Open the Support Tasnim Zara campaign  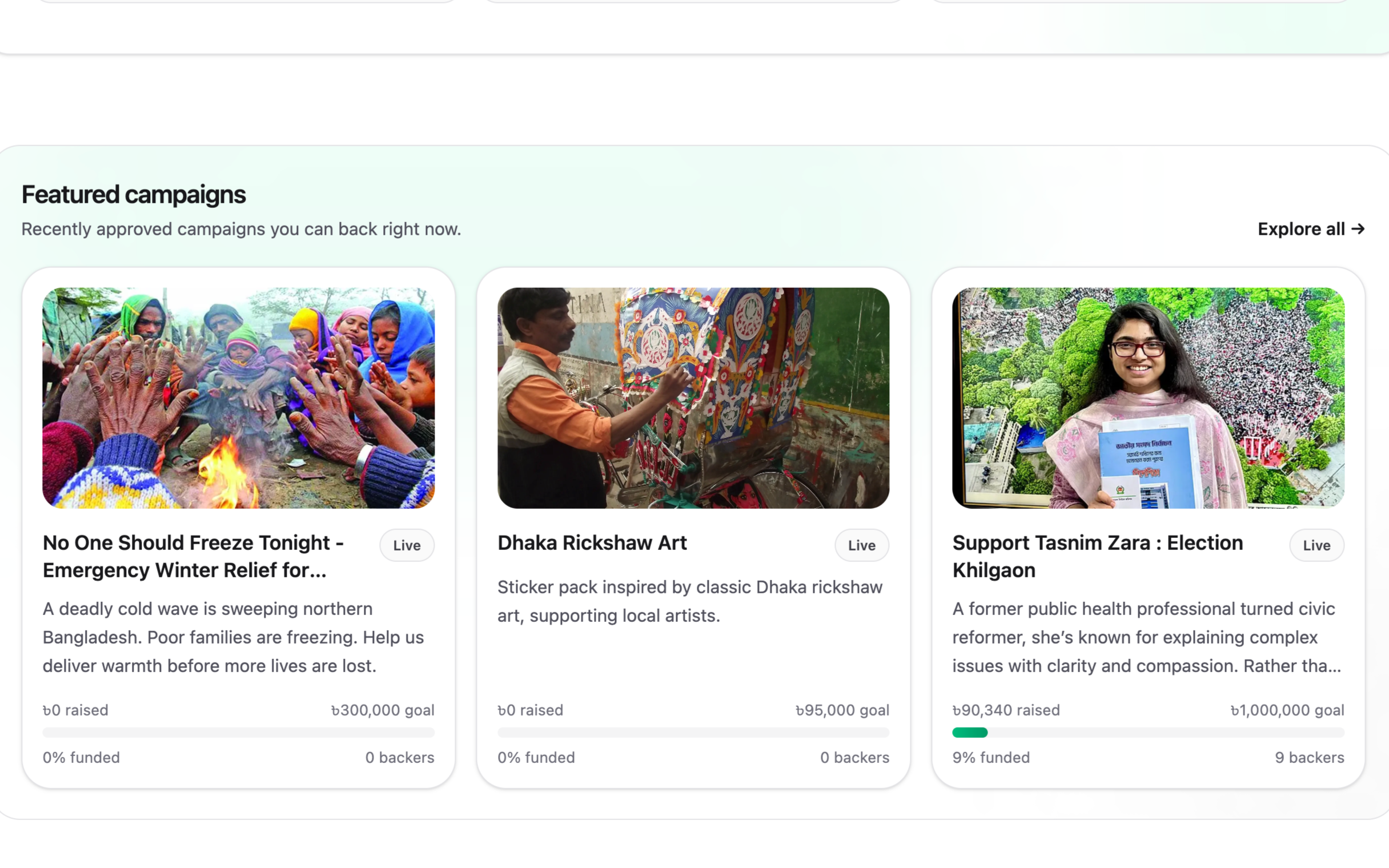click(1097, 556)
